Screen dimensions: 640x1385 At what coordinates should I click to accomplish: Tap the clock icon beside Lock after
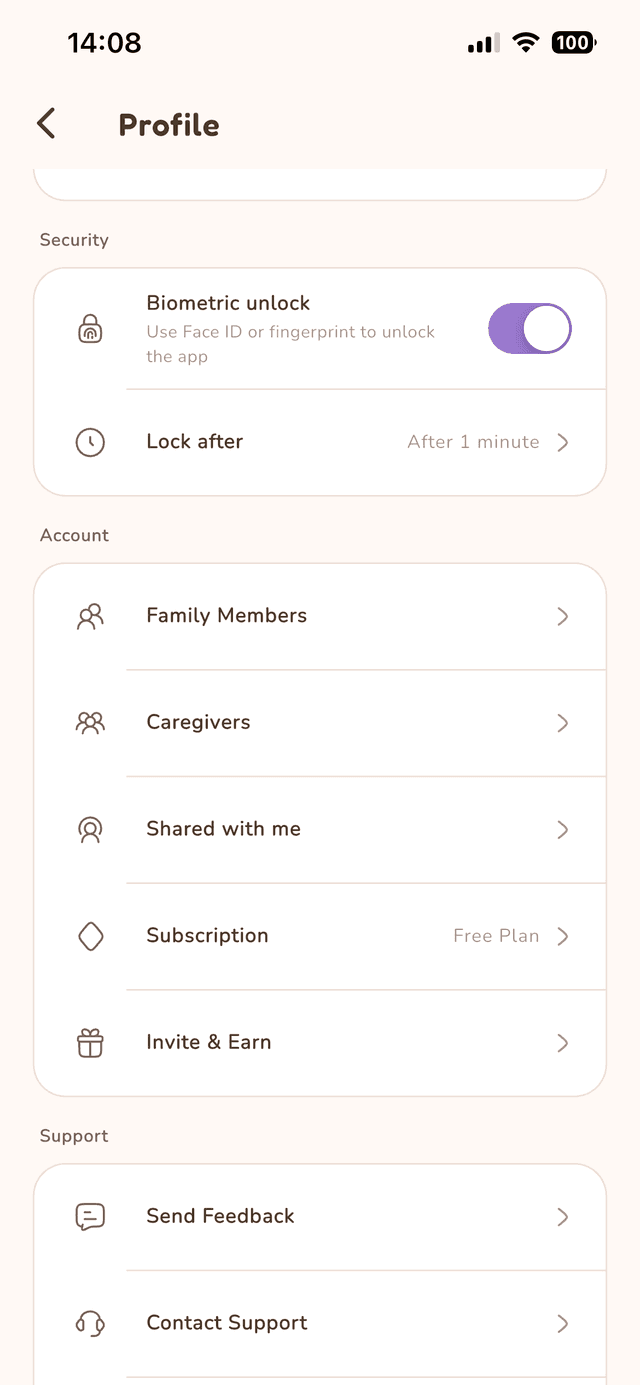90,442
